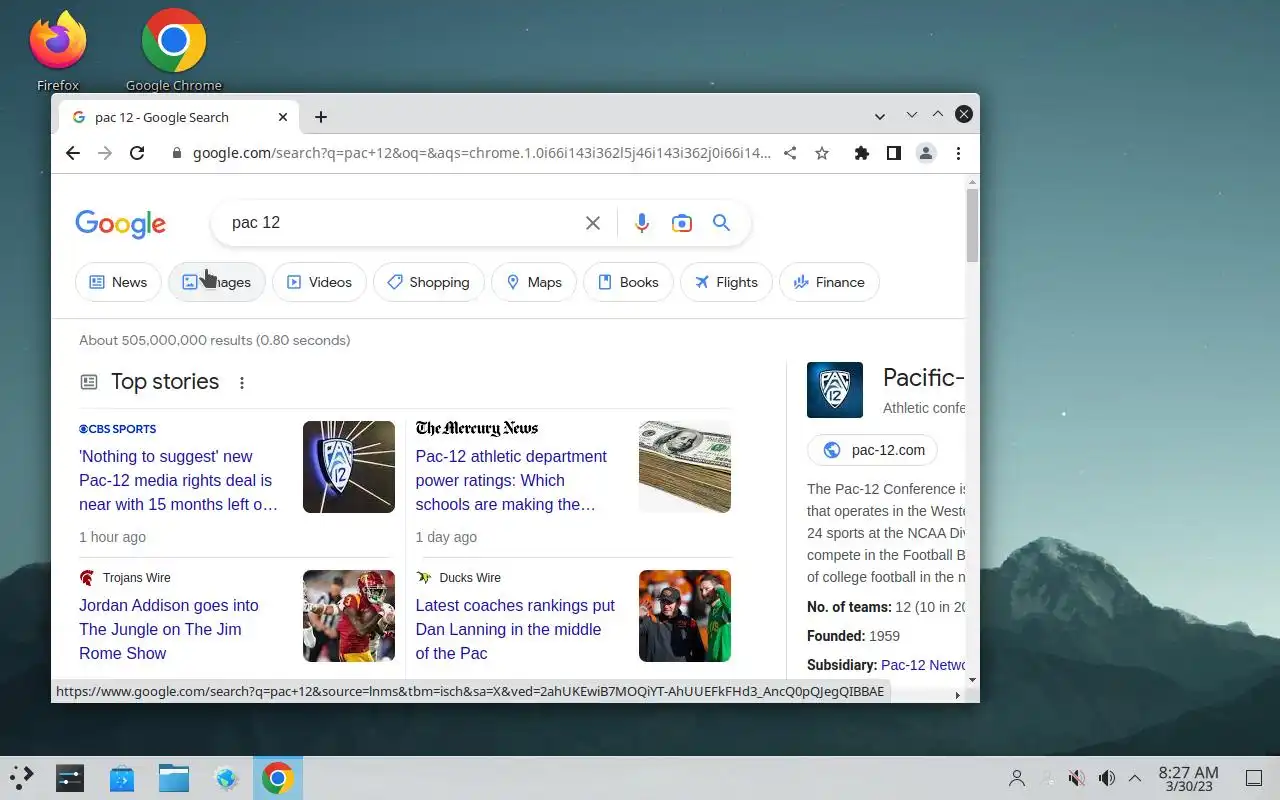Expand the hidden system tray icons arrow

[1135, 778]
